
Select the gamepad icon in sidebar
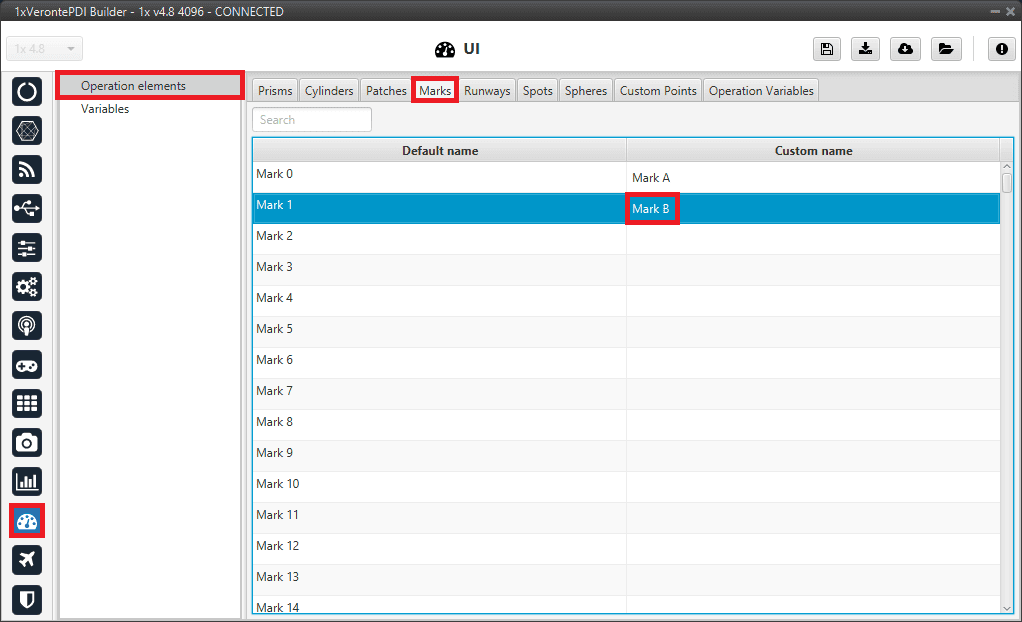[x=27, y=364]
